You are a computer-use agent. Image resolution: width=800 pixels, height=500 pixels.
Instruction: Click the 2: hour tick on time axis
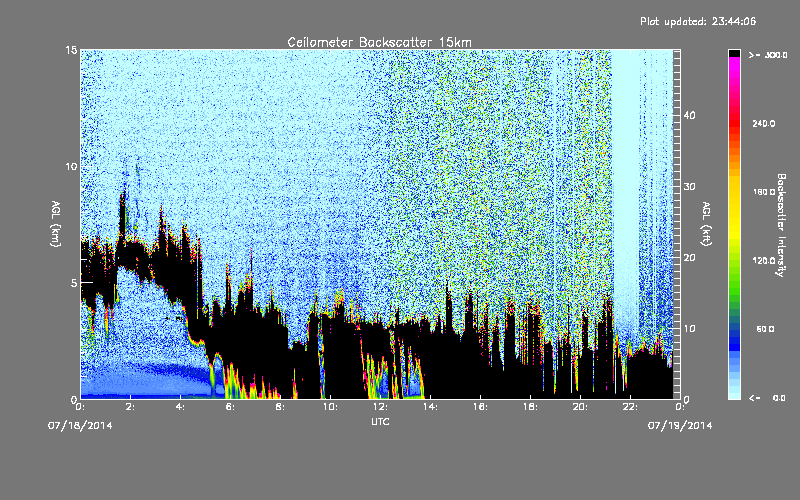tap(130, 407)
